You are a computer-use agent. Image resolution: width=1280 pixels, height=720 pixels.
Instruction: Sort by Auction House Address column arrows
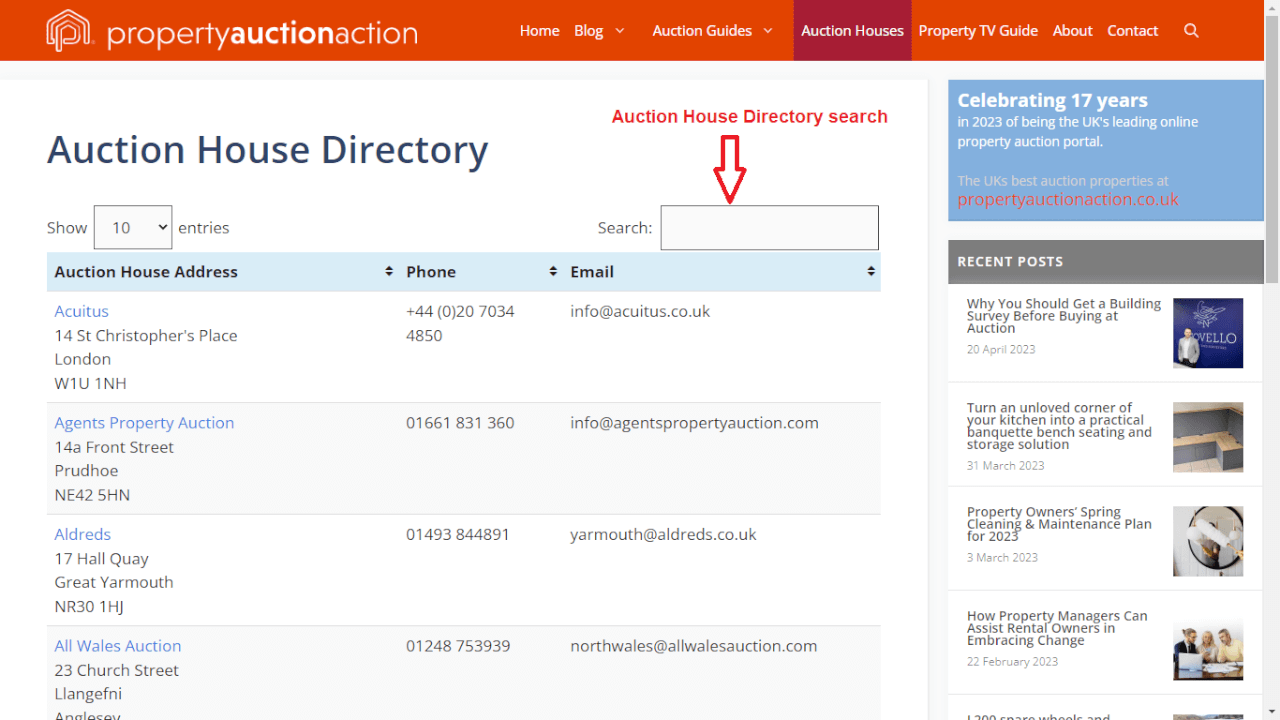(x=389, y=272)
